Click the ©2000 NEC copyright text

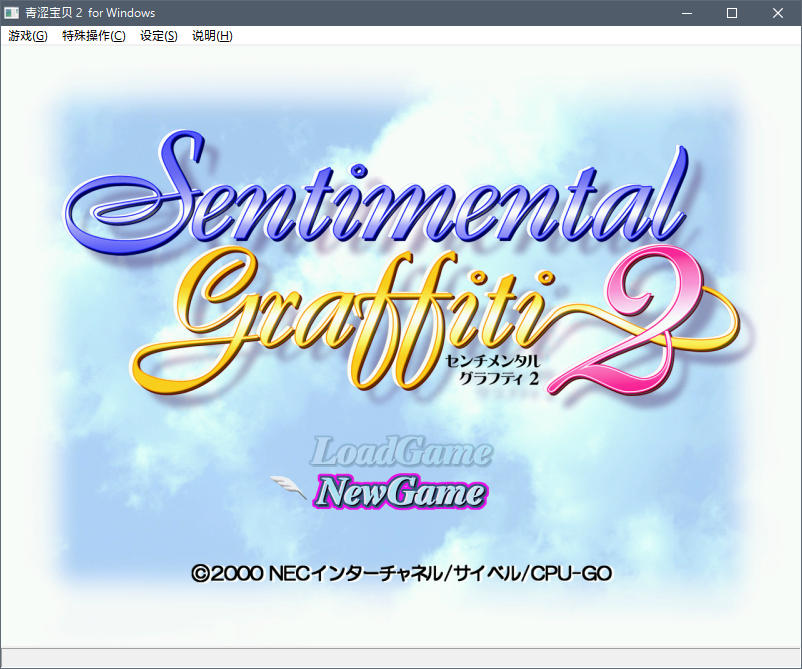(402, 573)
